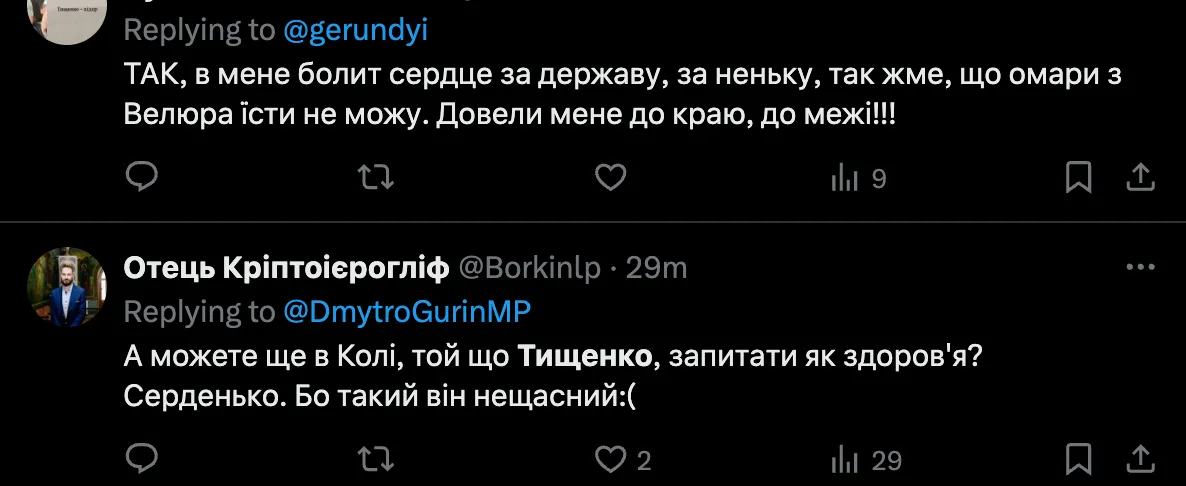The height and width of the screenshot is (486, 1186).
Task: Share the tweet by @Borkinlp
Action: [x=1141, y=459]
